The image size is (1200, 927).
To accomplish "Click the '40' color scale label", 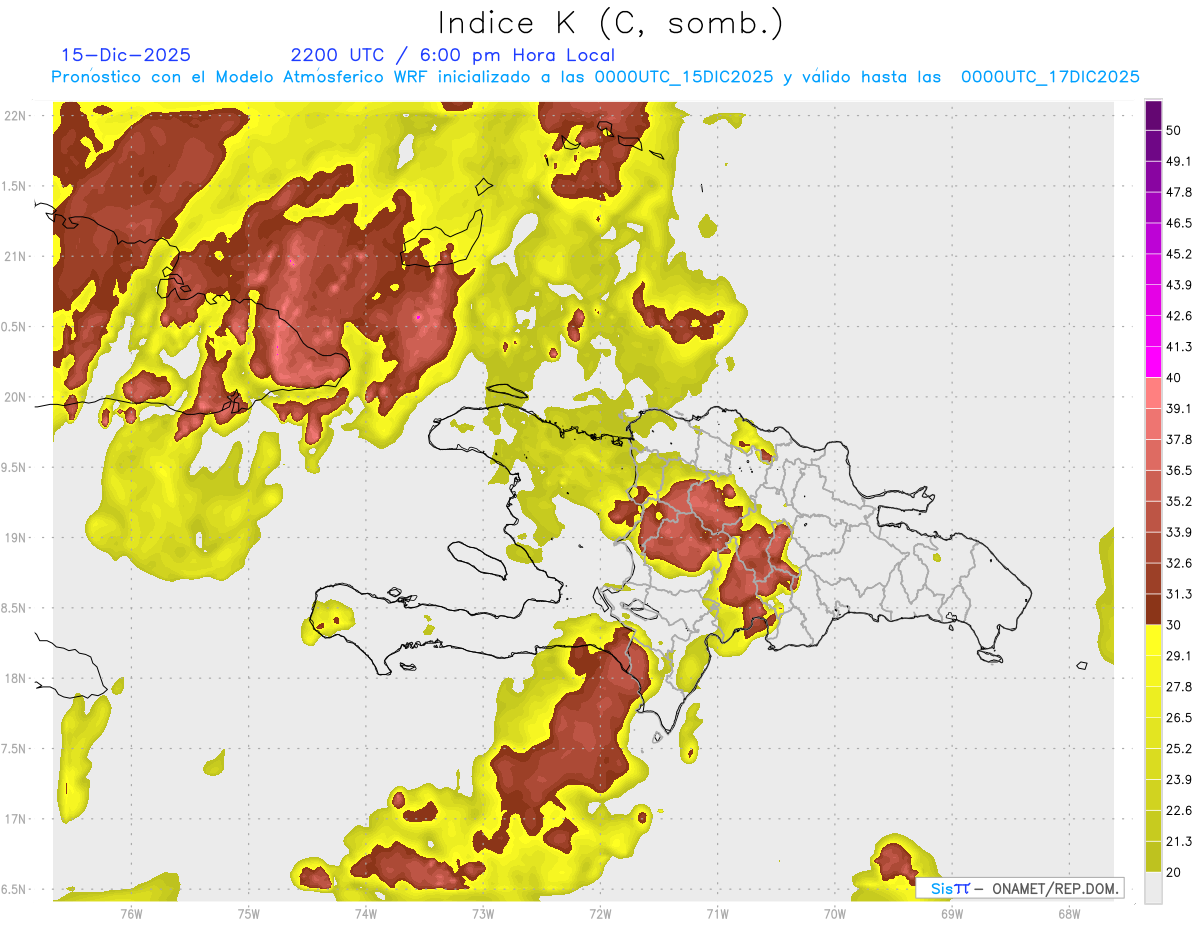I will pyautogui.click(x=1174, y=377).
